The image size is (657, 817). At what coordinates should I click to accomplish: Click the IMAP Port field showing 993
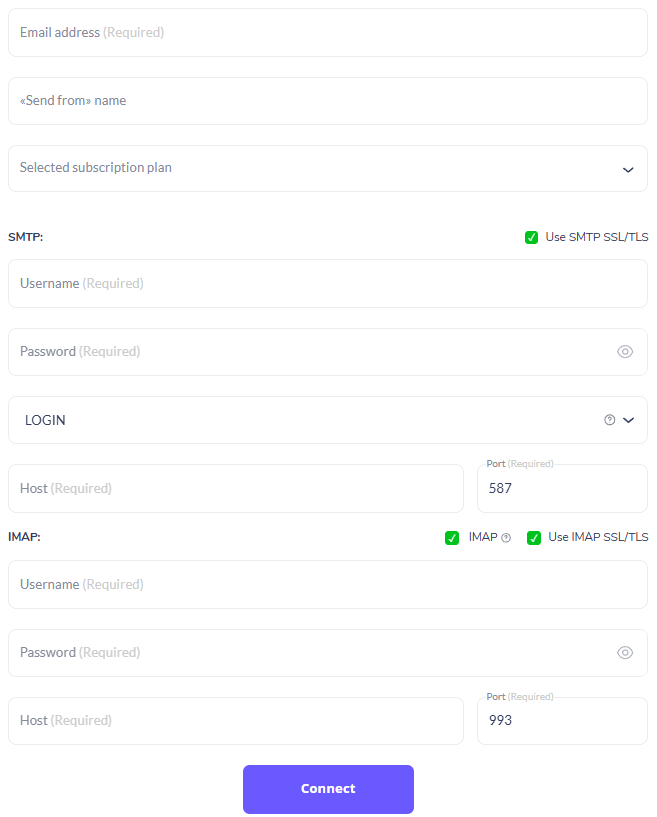click(562, 721)
